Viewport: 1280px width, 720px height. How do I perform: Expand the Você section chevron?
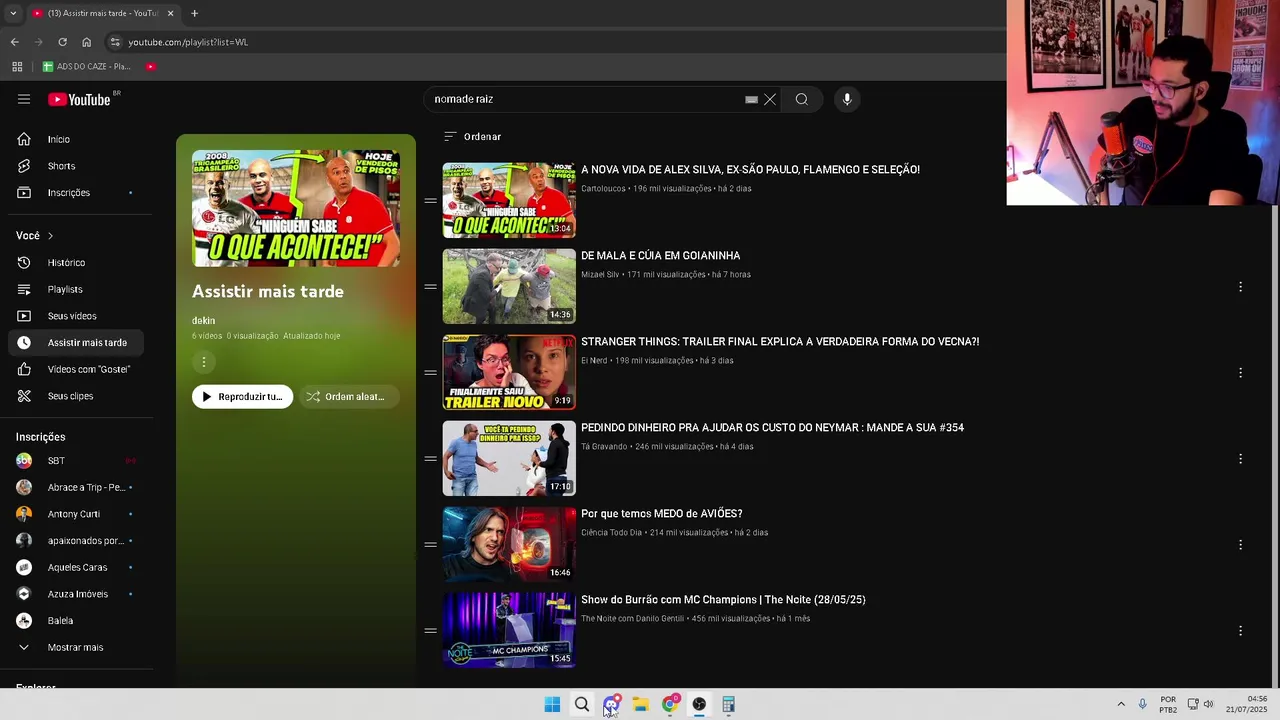click(50, 236)
